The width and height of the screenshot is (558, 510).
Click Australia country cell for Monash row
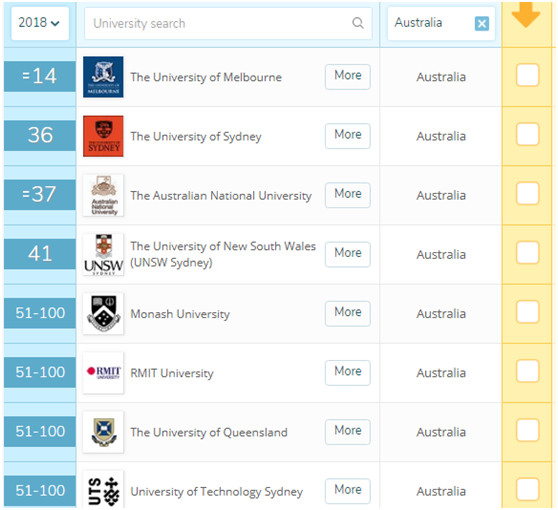point(441,314)
